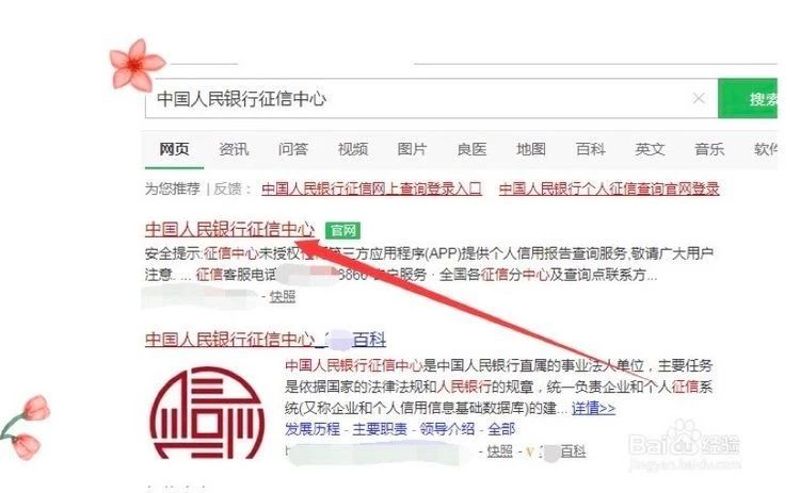Switch to the 资讯 tab

[x=234, y=150]
